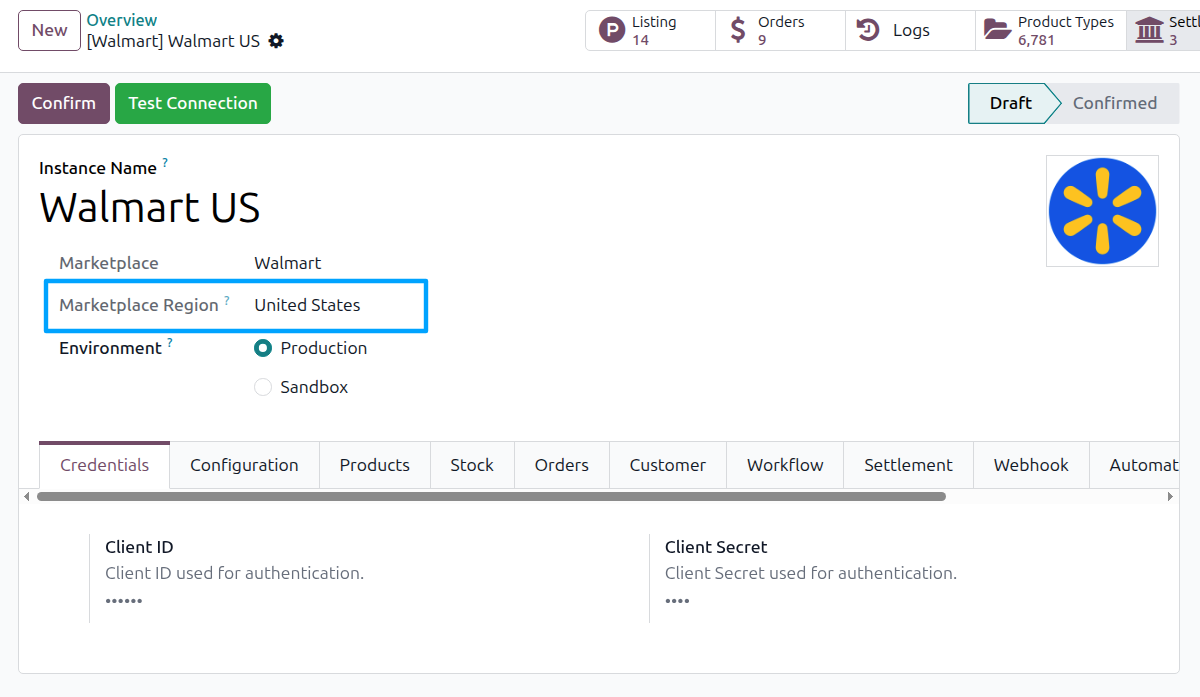Click the Confirmed status stage
Screen dimensions: 1200x697
click(x=1114, y=103)
